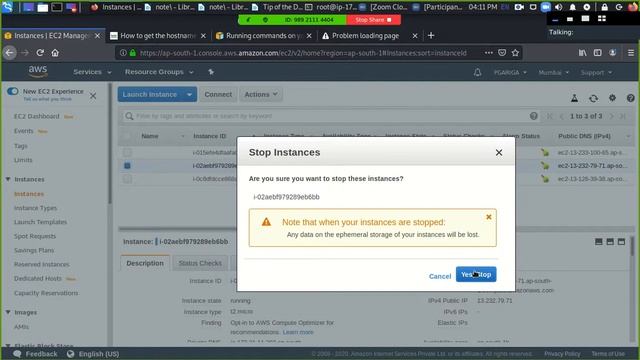Click the Connect button
This screenshot has width=640, height=360.
[x=218, y=94]
